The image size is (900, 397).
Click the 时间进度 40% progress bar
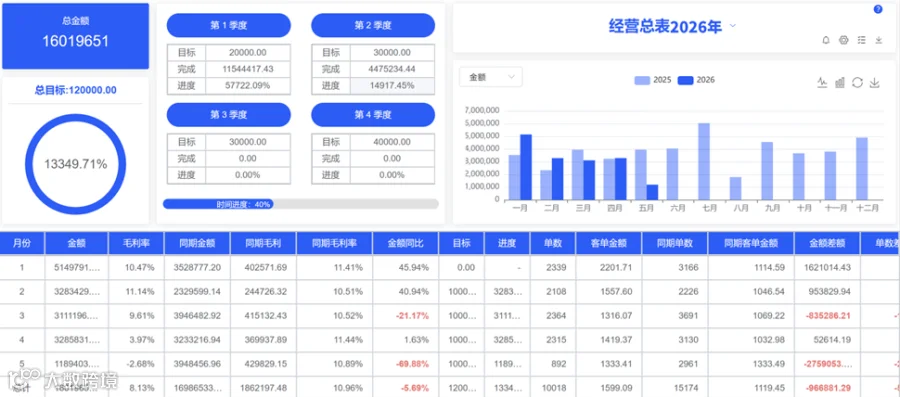coord(301,204)
